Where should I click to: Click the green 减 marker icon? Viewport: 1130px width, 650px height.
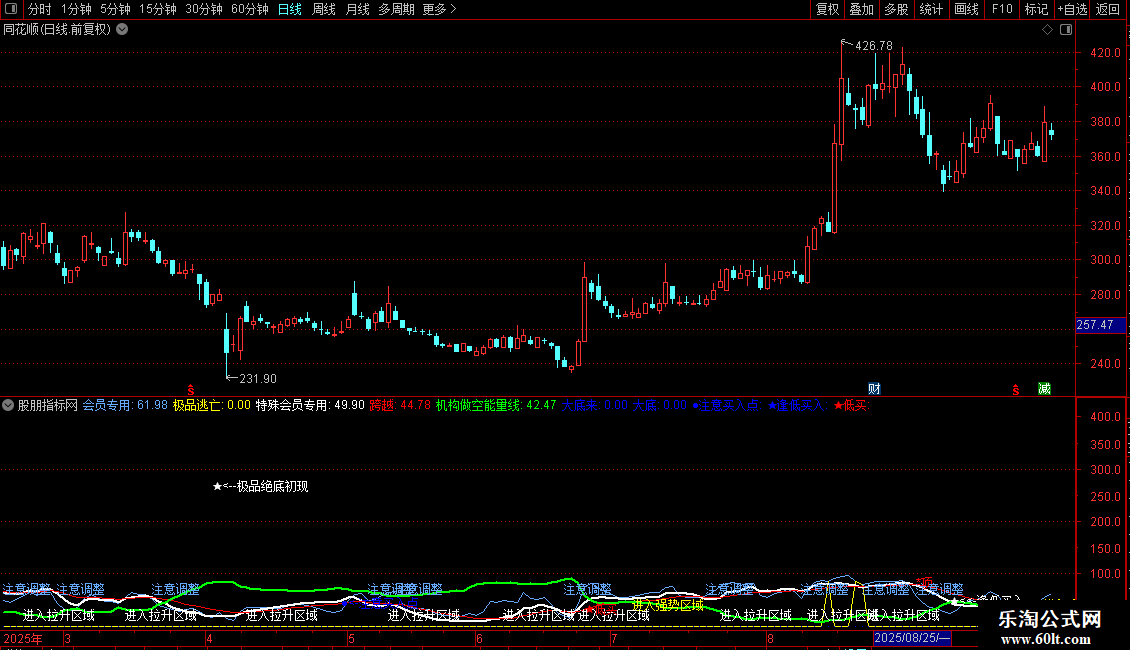point(1044,389)
